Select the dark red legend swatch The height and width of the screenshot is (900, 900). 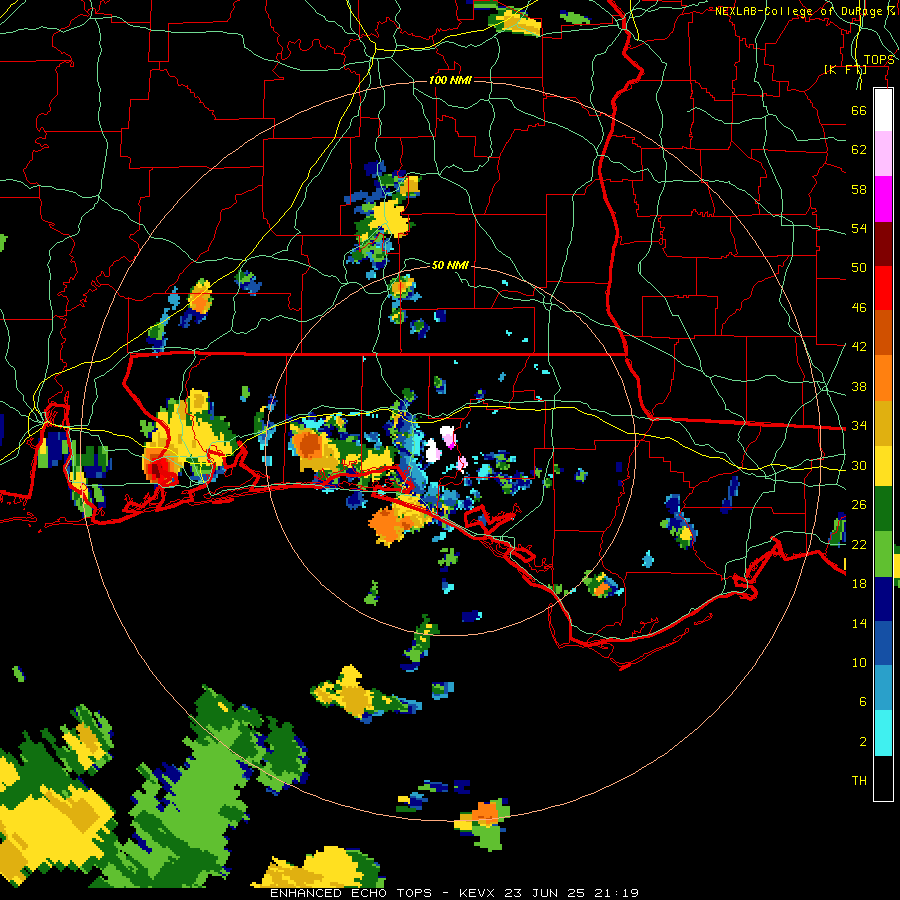coord(883,244)
